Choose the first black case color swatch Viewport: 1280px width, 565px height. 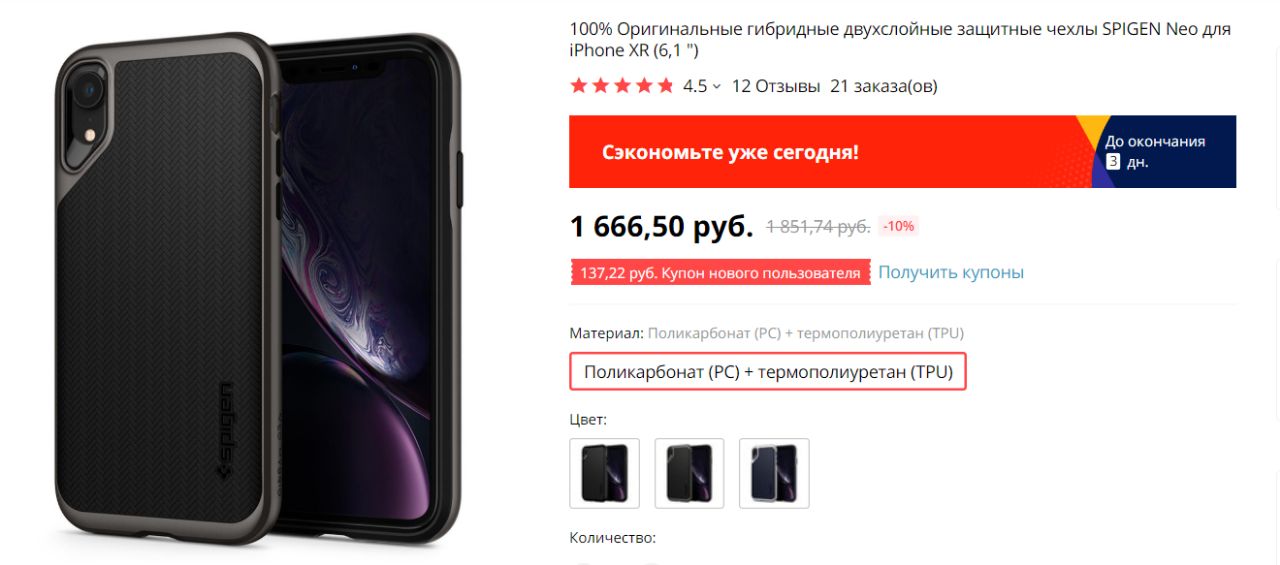point(605,473)
